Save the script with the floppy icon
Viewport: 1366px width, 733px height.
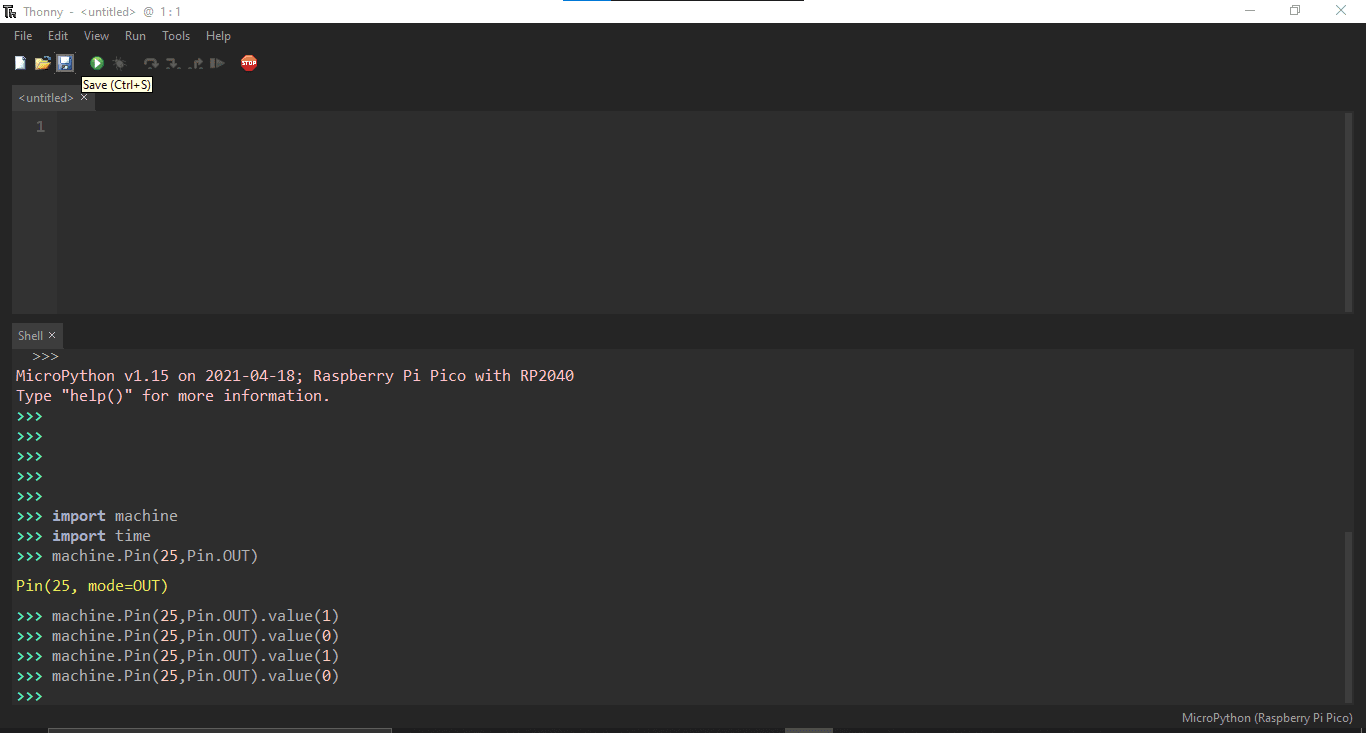[65, 63]
